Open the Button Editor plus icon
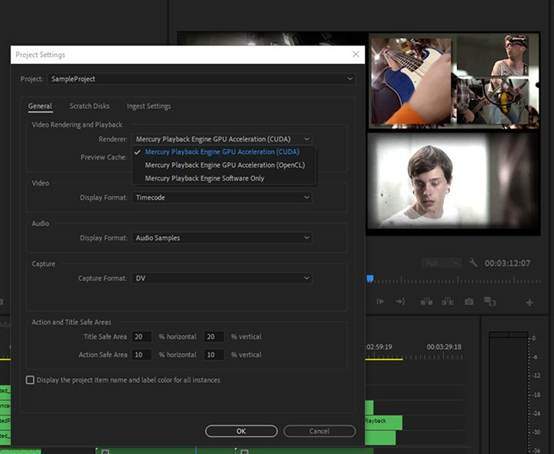 [x=530, y=302]
